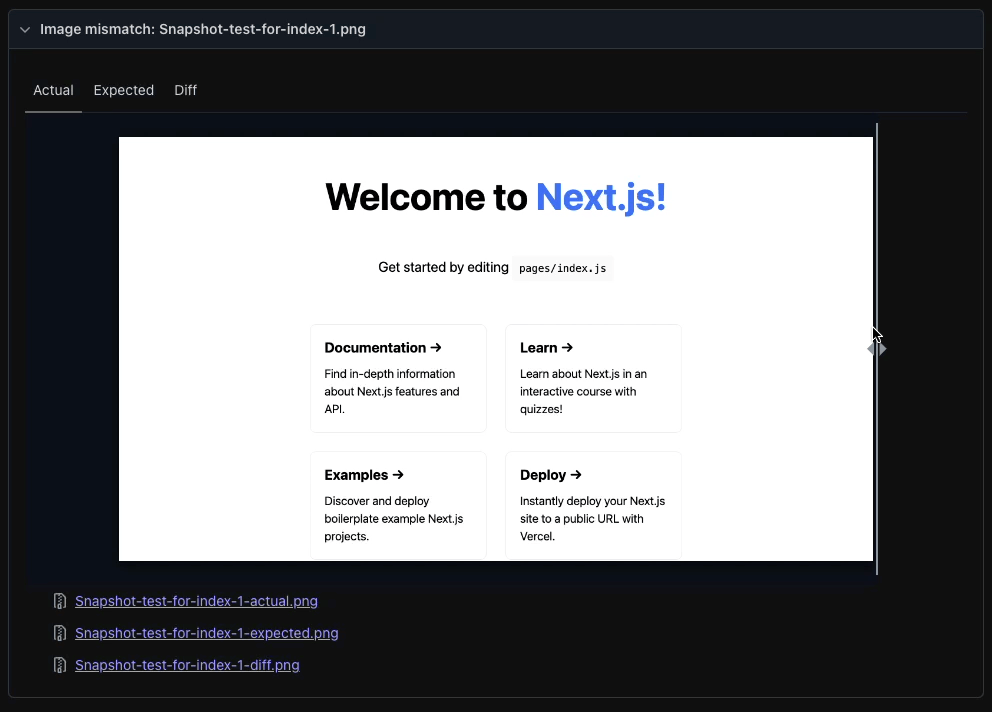Click the pages/index.js code snippet
Screen dimensions: 992x712
562,269
